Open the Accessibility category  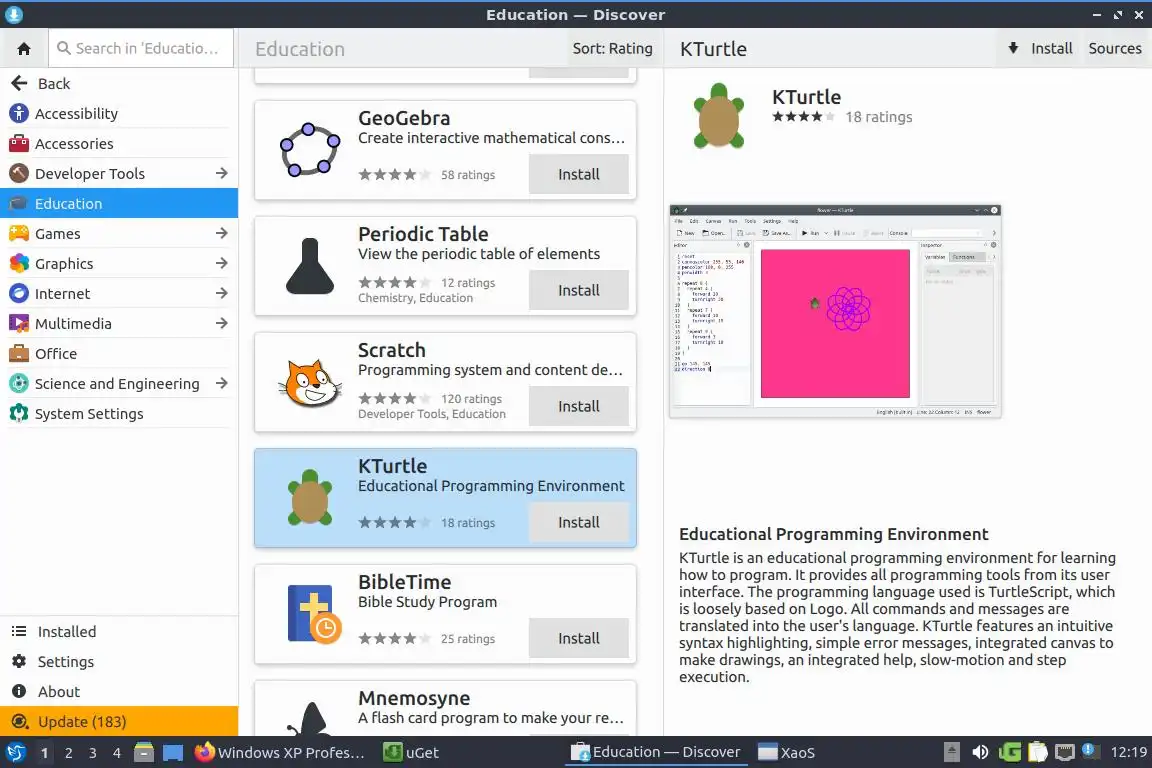119,113
